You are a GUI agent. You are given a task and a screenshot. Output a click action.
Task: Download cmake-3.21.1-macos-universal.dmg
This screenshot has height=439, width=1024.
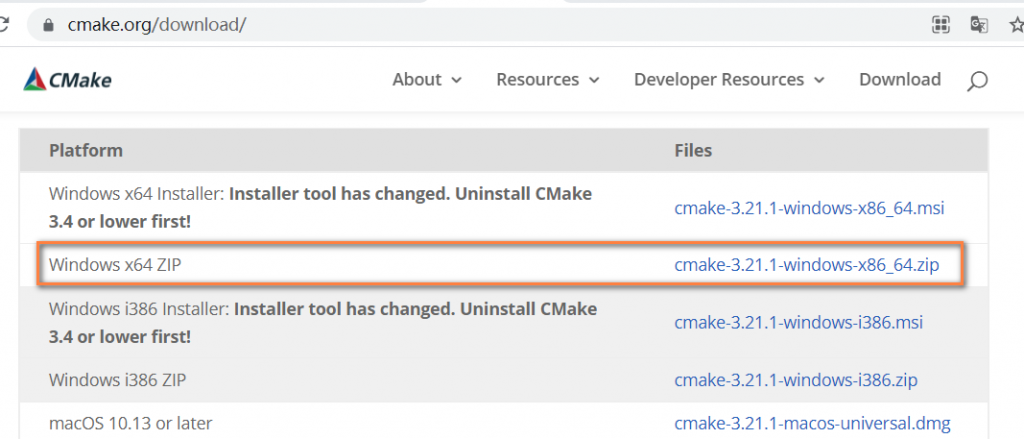tap(812, 423)
